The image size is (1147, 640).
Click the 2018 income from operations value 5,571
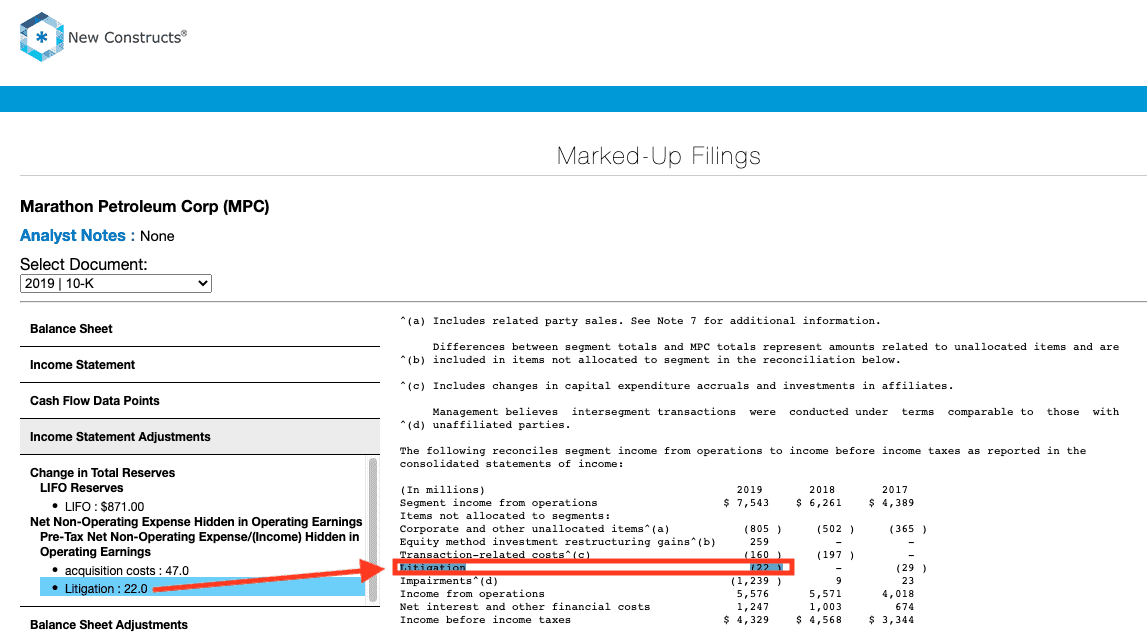point(825,594)
